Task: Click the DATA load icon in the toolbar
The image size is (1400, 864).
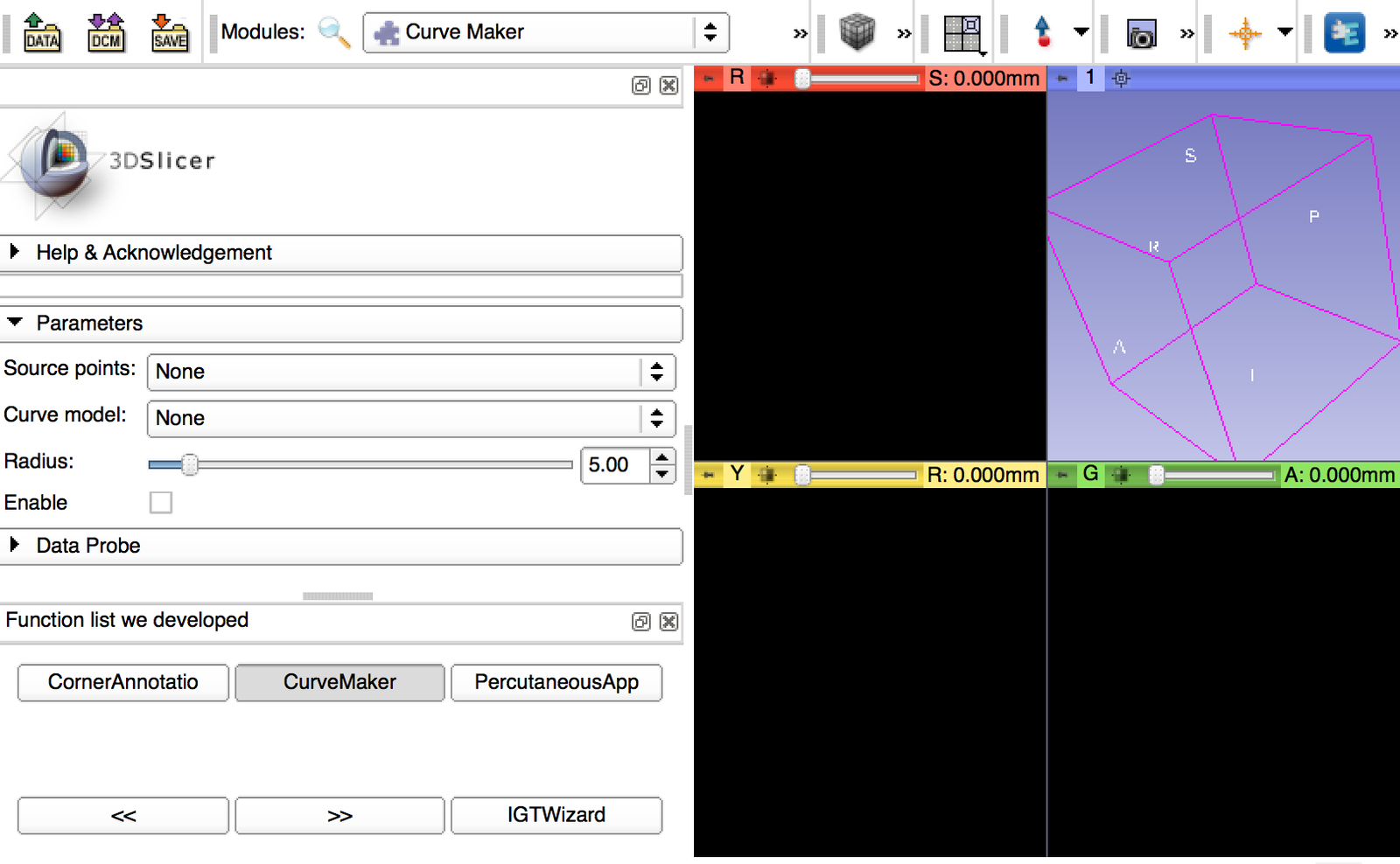Action: (x=41, y=31)
